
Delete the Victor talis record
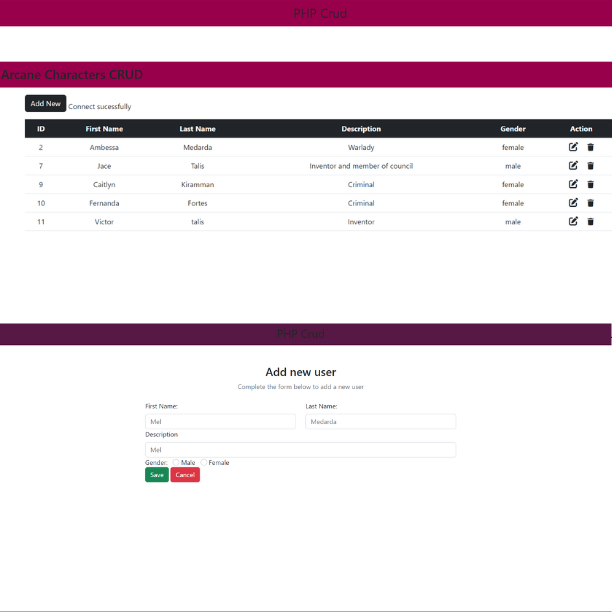click(x=590, y=221)
